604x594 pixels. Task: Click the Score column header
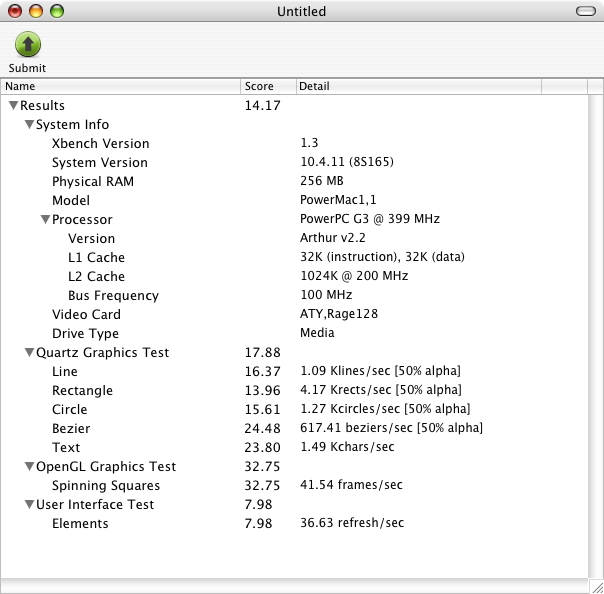coord(268,87)
